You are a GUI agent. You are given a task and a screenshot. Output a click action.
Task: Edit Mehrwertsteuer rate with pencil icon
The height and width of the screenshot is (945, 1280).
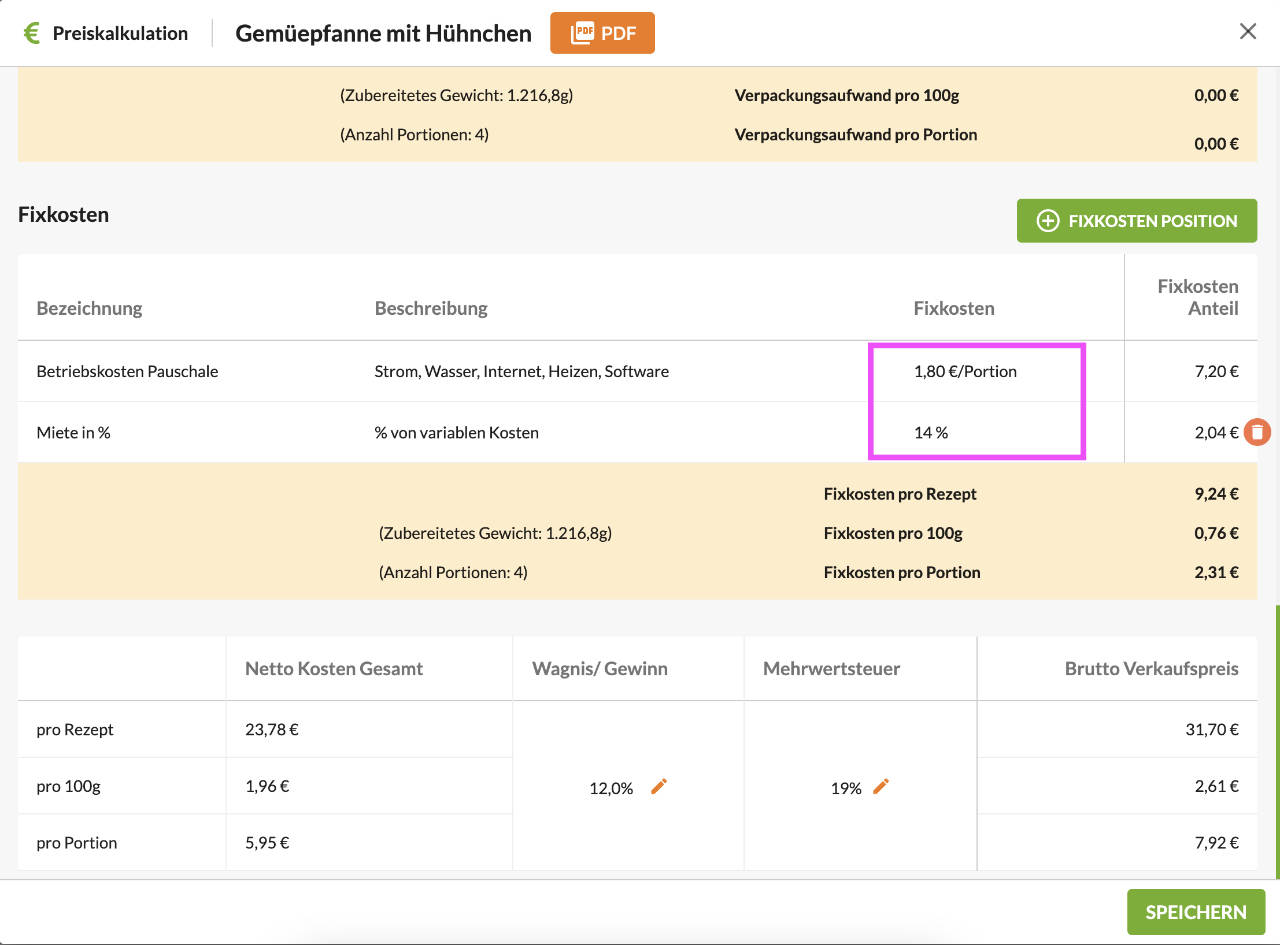coord(880,787)
